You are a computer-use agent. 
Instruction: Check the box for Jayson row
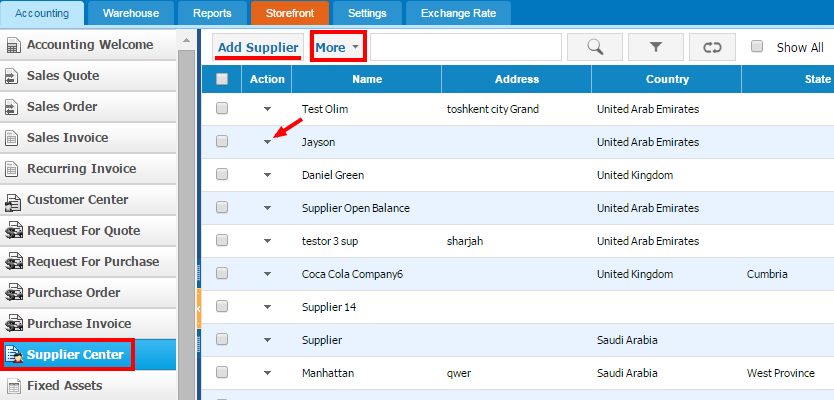click(222, 141)
